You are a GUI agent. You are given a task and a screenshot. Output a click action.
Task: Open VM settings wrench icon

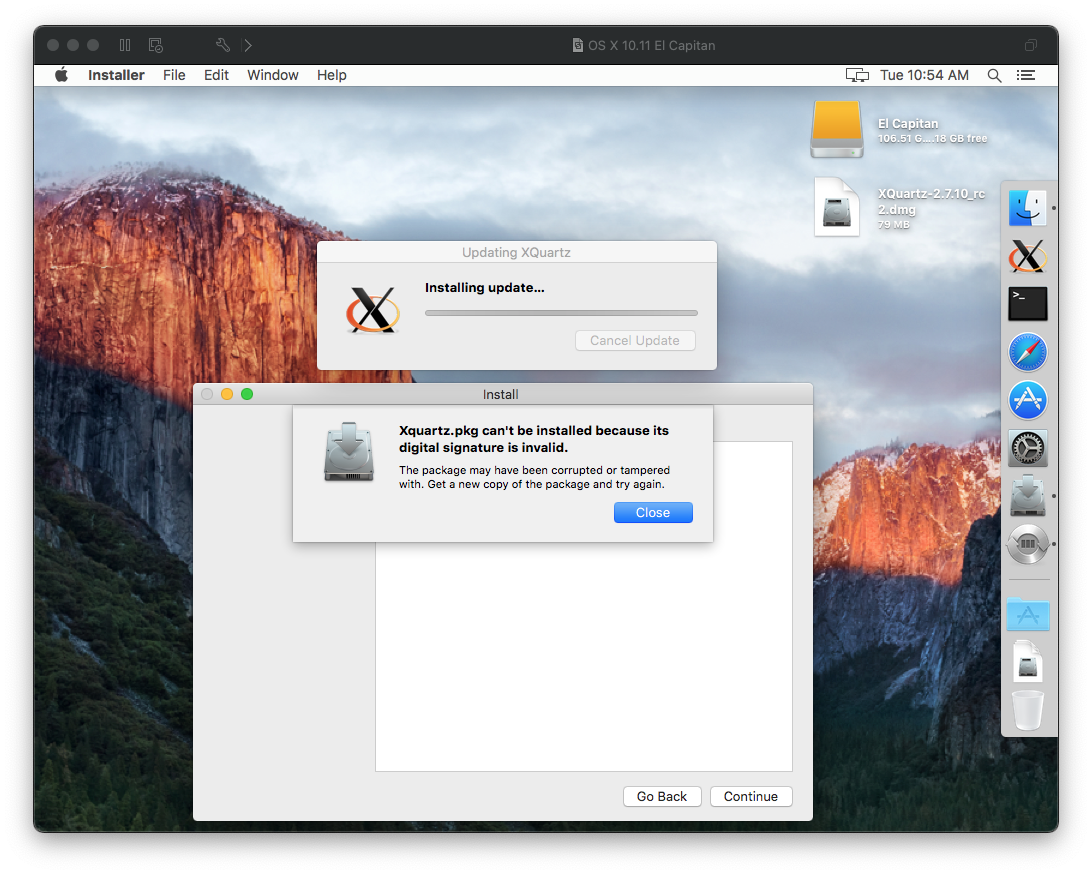tap(223, 45)
